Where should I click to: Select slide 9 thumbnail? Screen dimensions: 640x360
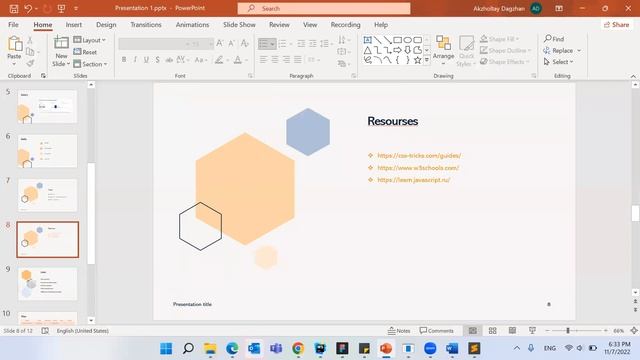pos(47,284)
